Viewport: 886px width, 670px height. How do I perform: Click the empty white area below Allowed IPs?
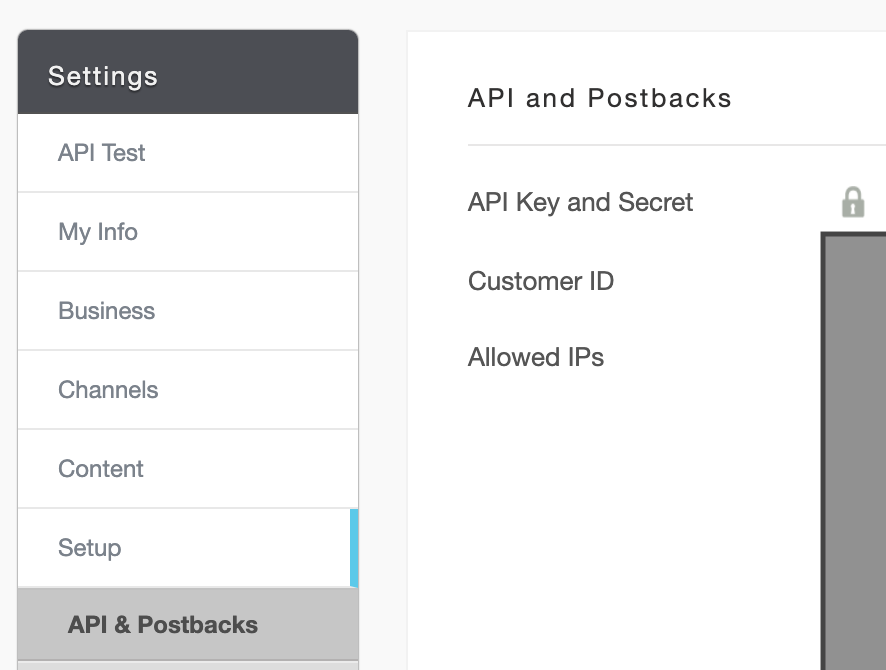600,500
